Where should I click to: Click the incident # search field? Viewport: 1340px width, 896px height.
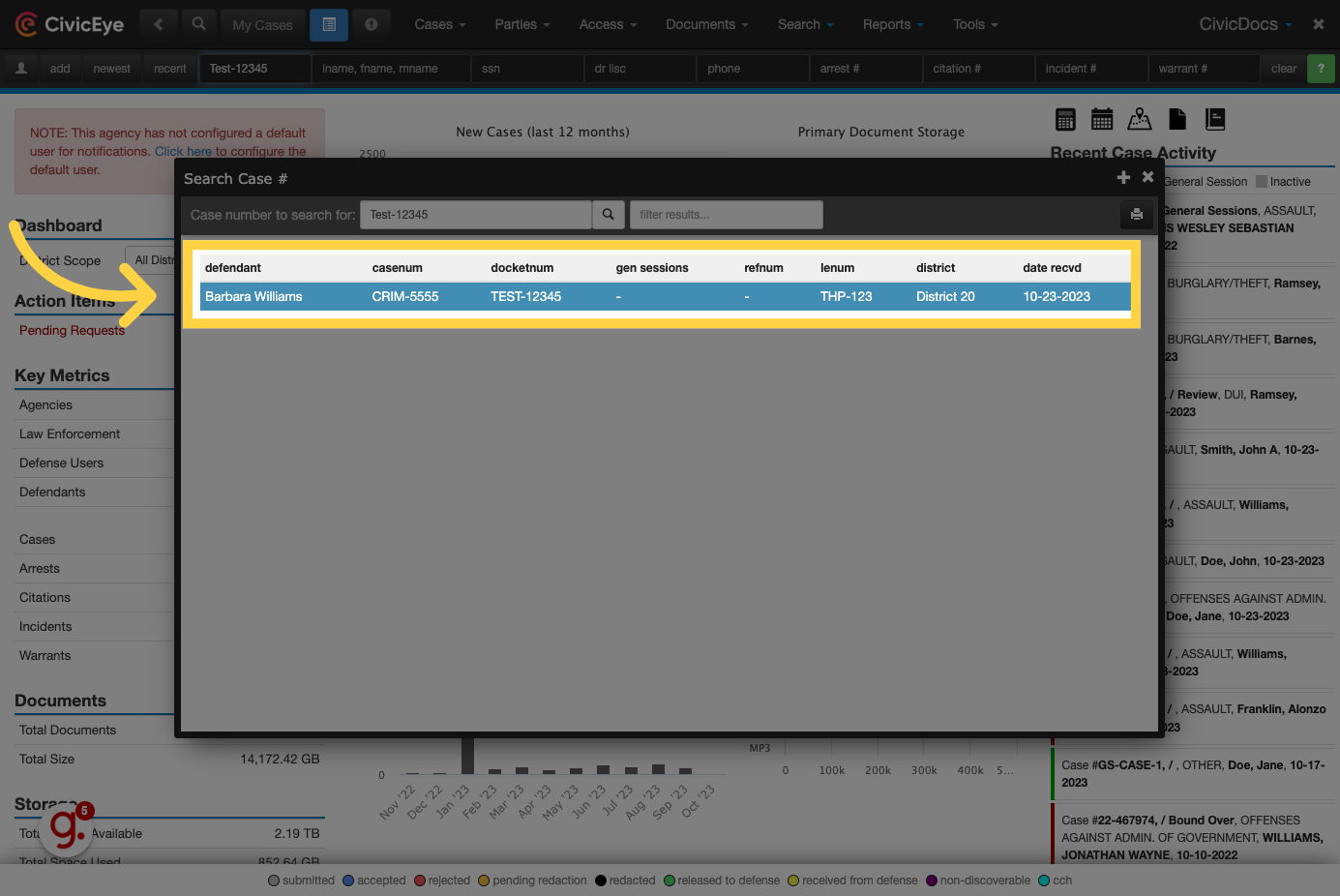pos(1092,69)
